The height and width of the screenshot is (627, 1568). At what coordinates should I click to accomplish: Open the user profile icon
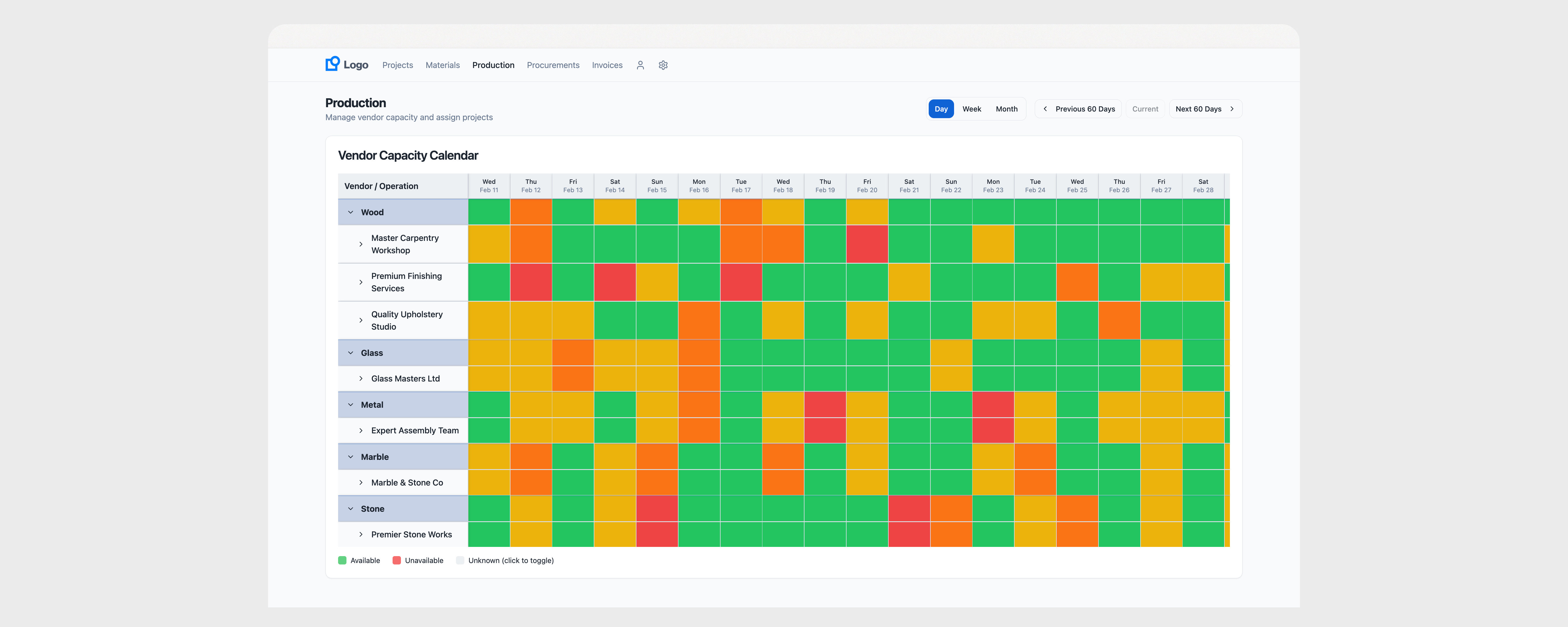click(640, 65)
